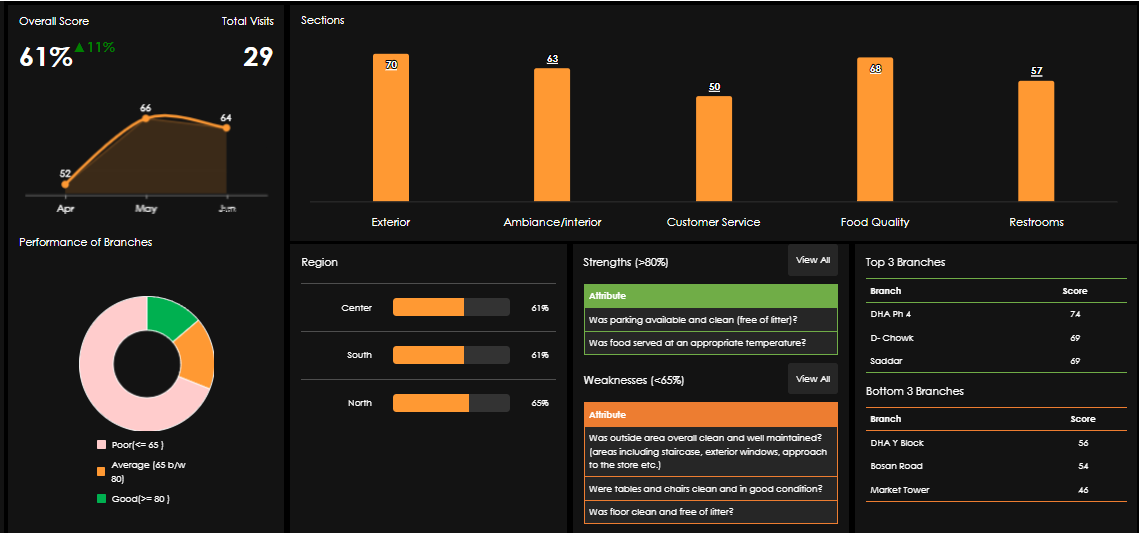Click the parking available and clean strength row
Image resolution: width=1139 pixels, height=533 pixels.
(x=710, y=319)
